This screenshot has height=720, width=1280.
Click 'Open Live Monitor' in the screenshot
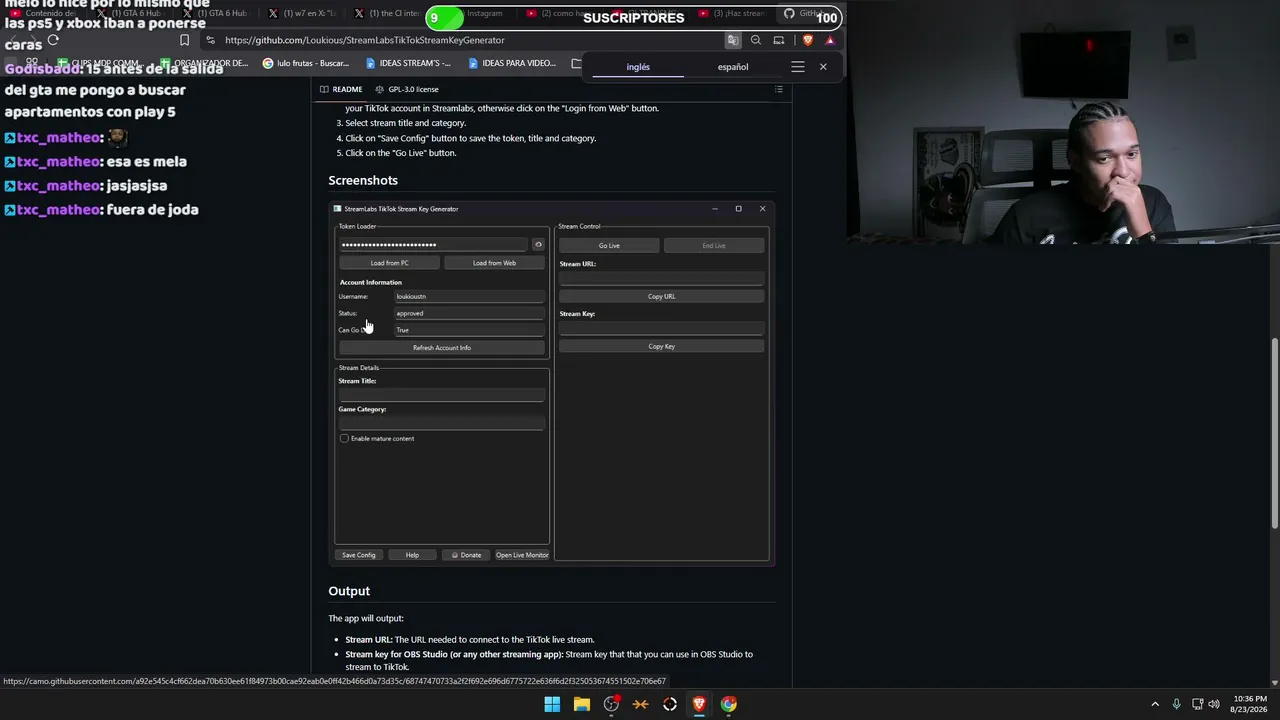pyautogui.click(x=522, y=555)
